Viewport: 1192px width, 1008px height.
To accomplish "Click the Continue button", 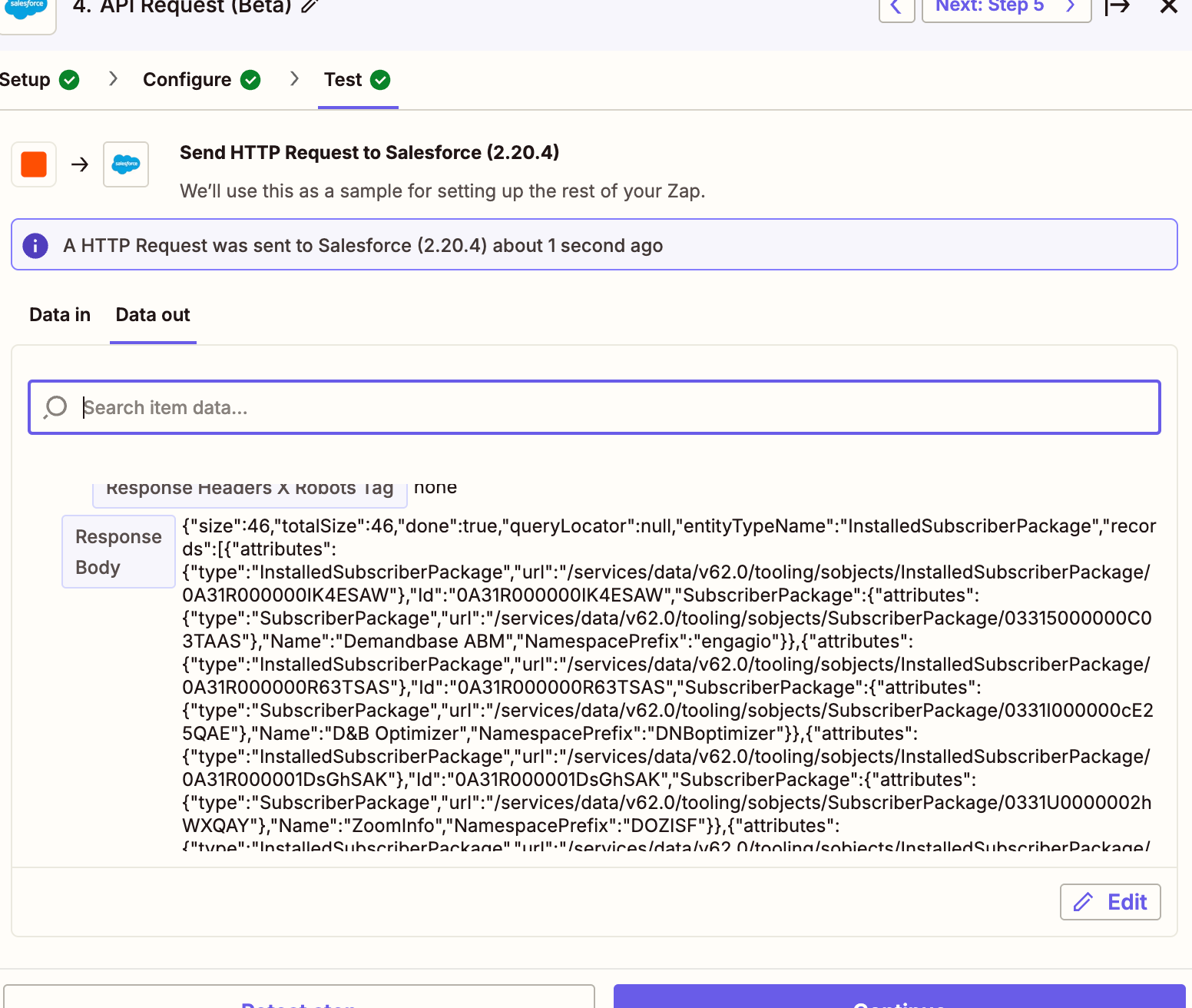I will [x=899, y=998].
